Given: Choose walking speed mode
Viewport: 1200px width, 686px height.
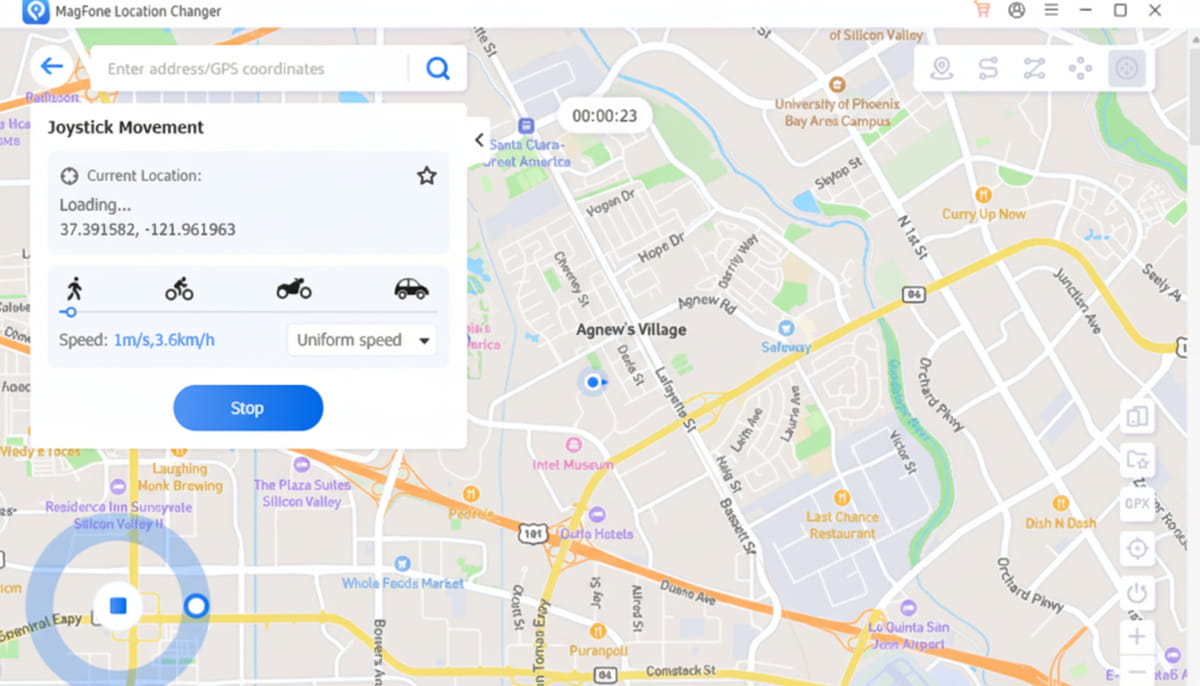Looking at the screenshot, I should click(x=74, y=289).
